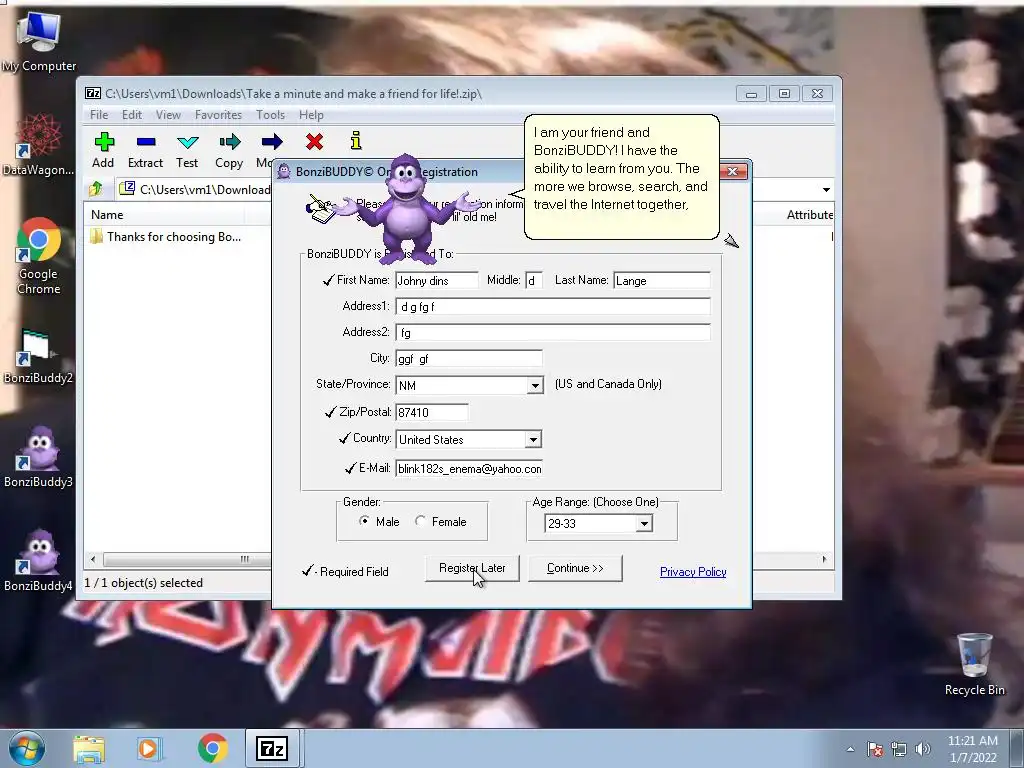
Task: Click the BonziBUDDY speech balloon
Action: (622, 176)
